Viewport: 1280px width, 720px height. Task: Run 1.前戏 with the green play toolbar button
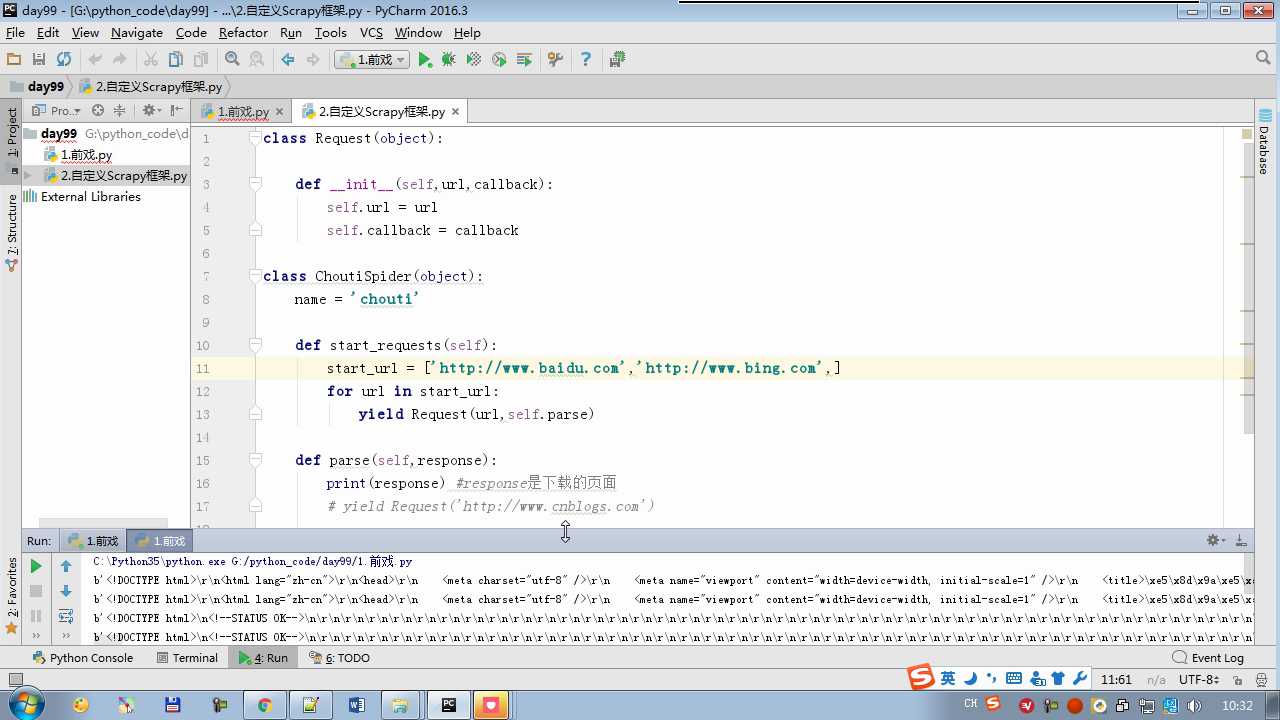[425, 60]
